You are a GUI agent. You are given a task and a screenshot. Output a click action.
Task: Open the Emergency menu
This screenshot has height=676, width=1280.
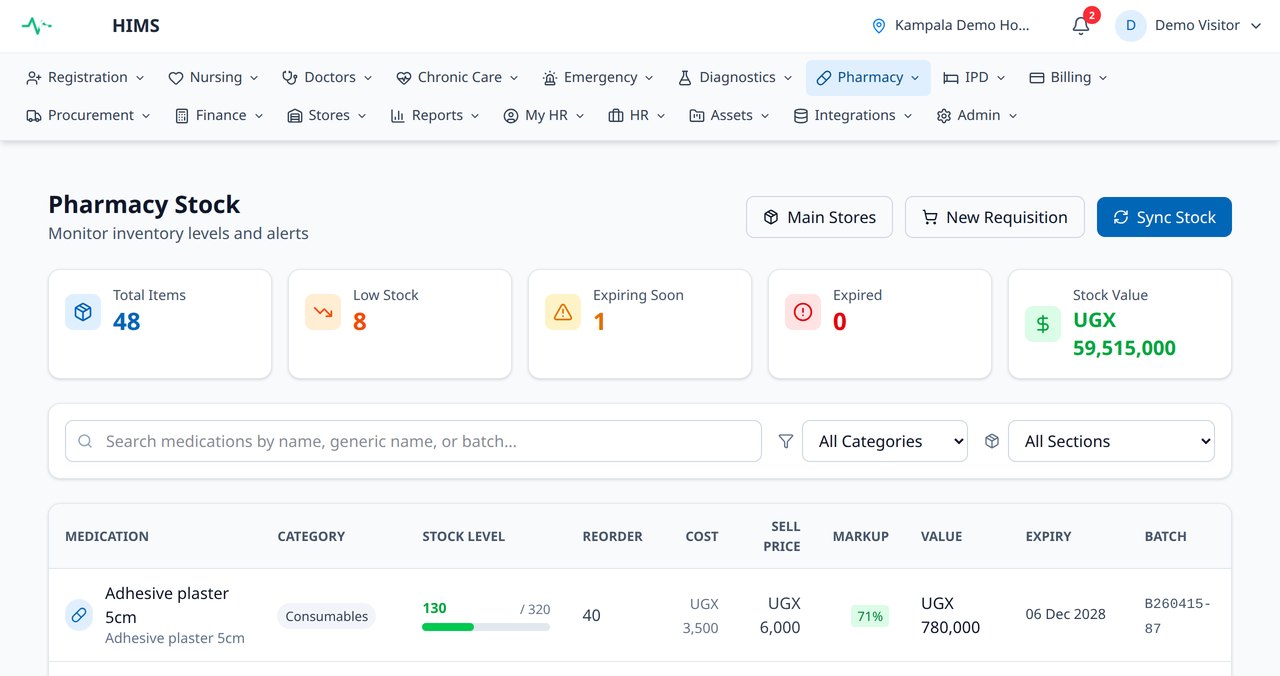598,78
